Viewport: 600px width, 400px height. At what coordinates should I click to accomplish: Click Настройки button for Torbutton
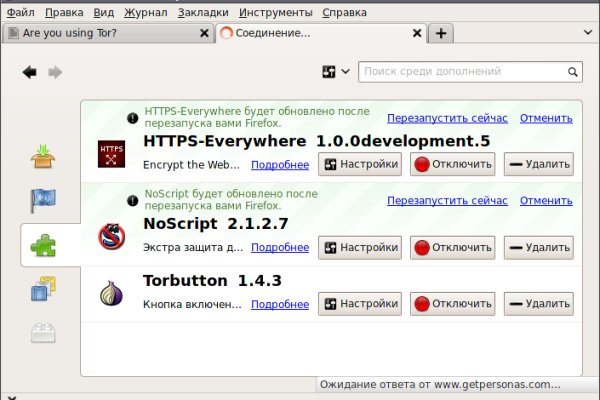click(360, 302)
